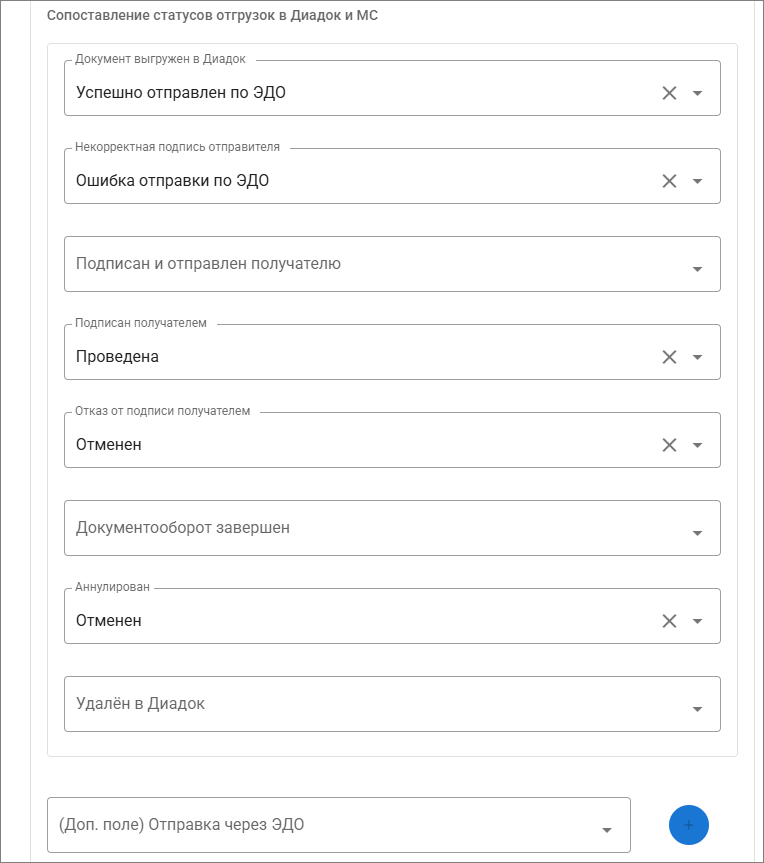Clear the 'Подписан получателем' field value
The height and width of the screenshot is (863, 764).
pos(669,357)
